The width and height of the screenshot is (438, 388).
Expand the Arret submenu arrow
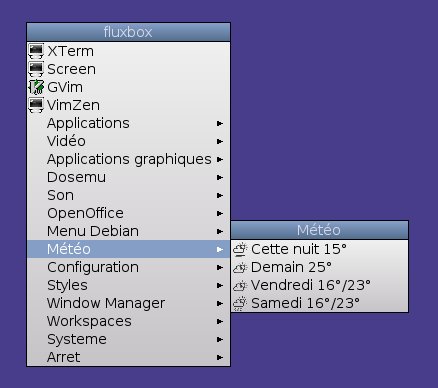[220, 358]
